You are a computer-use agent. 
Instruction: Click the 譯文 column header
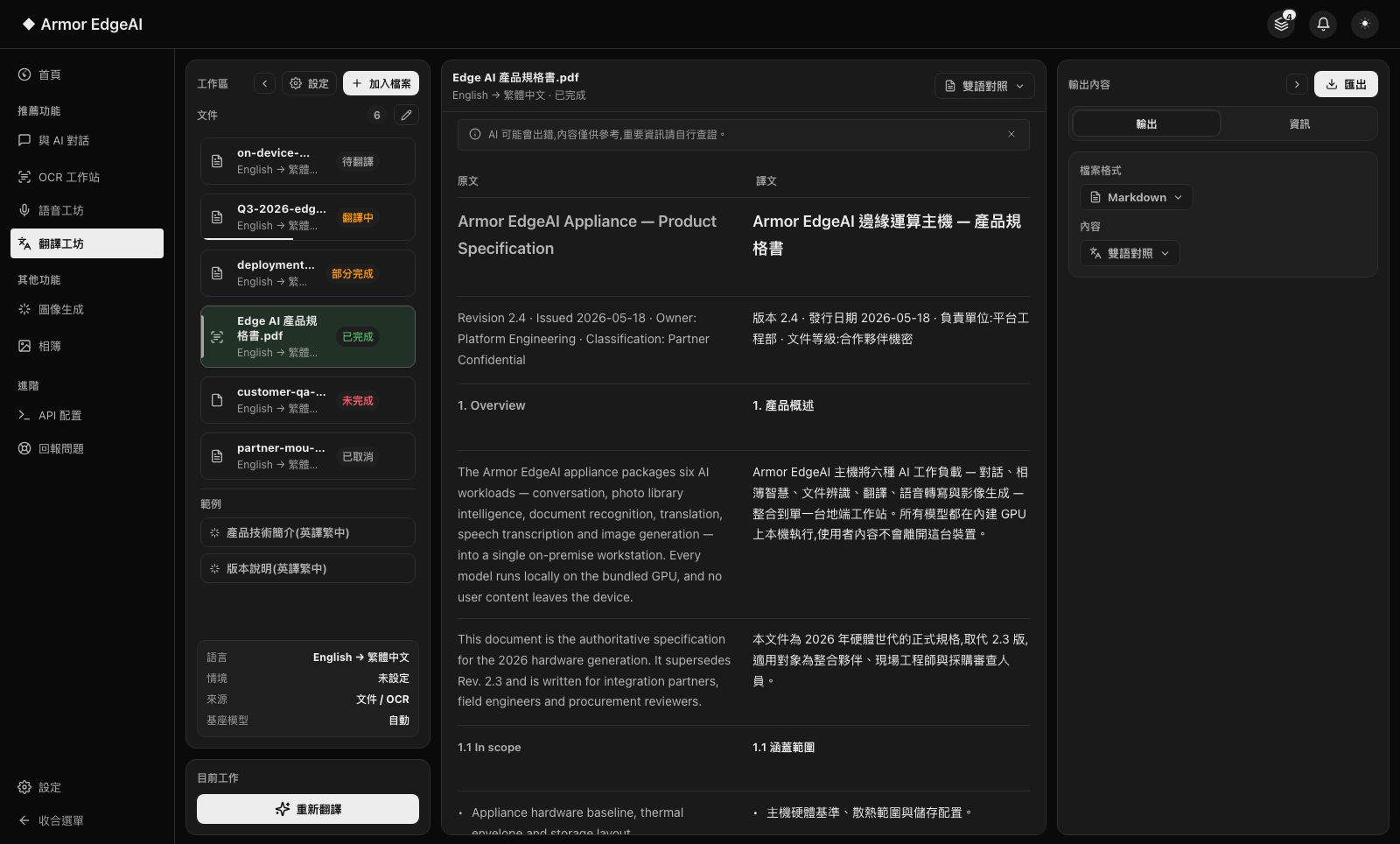click(766, 180)
